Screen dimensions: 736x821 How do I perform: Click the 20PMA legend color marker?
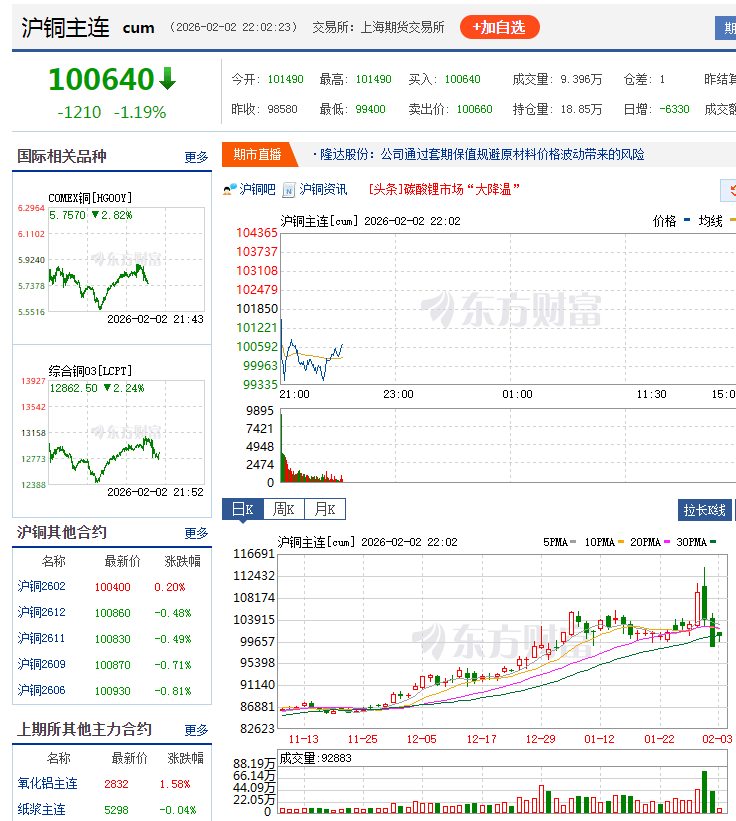667,542
